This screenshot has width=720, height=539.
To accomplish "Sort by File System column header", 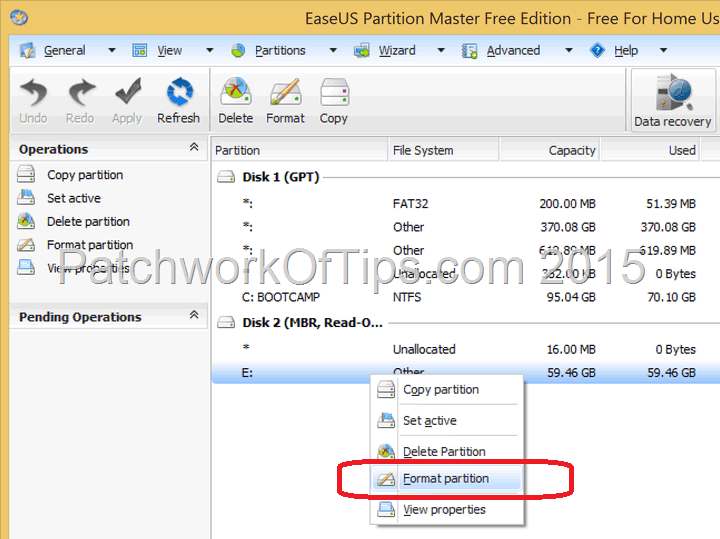I will tap(444, 150).
